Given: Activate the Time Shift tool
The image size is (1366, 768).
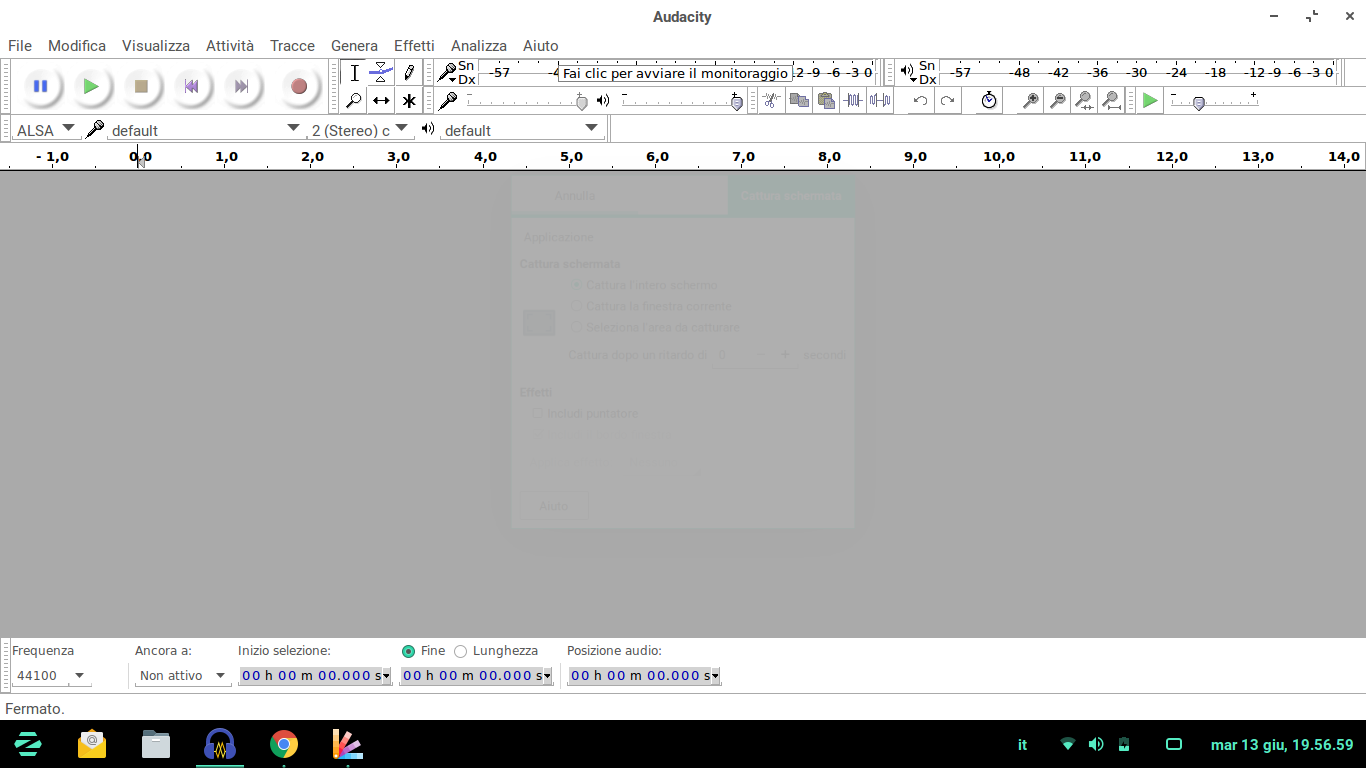Looking at the screenshot, I should pyautogui.click(x=381, y=100).
